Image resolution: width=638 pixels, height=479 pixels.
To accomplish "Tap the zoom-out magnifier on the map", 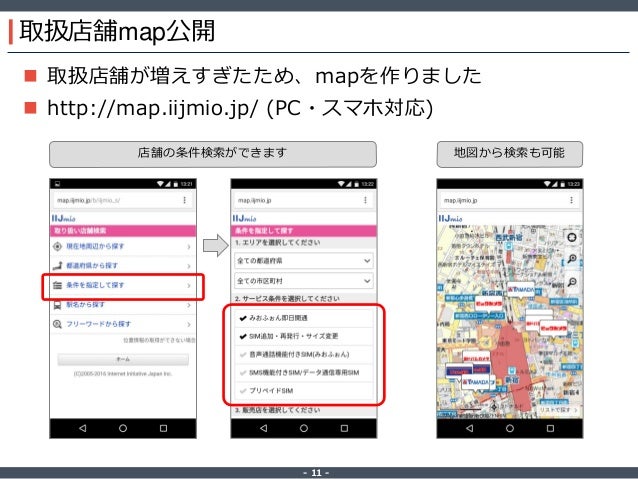I will 572,282.
